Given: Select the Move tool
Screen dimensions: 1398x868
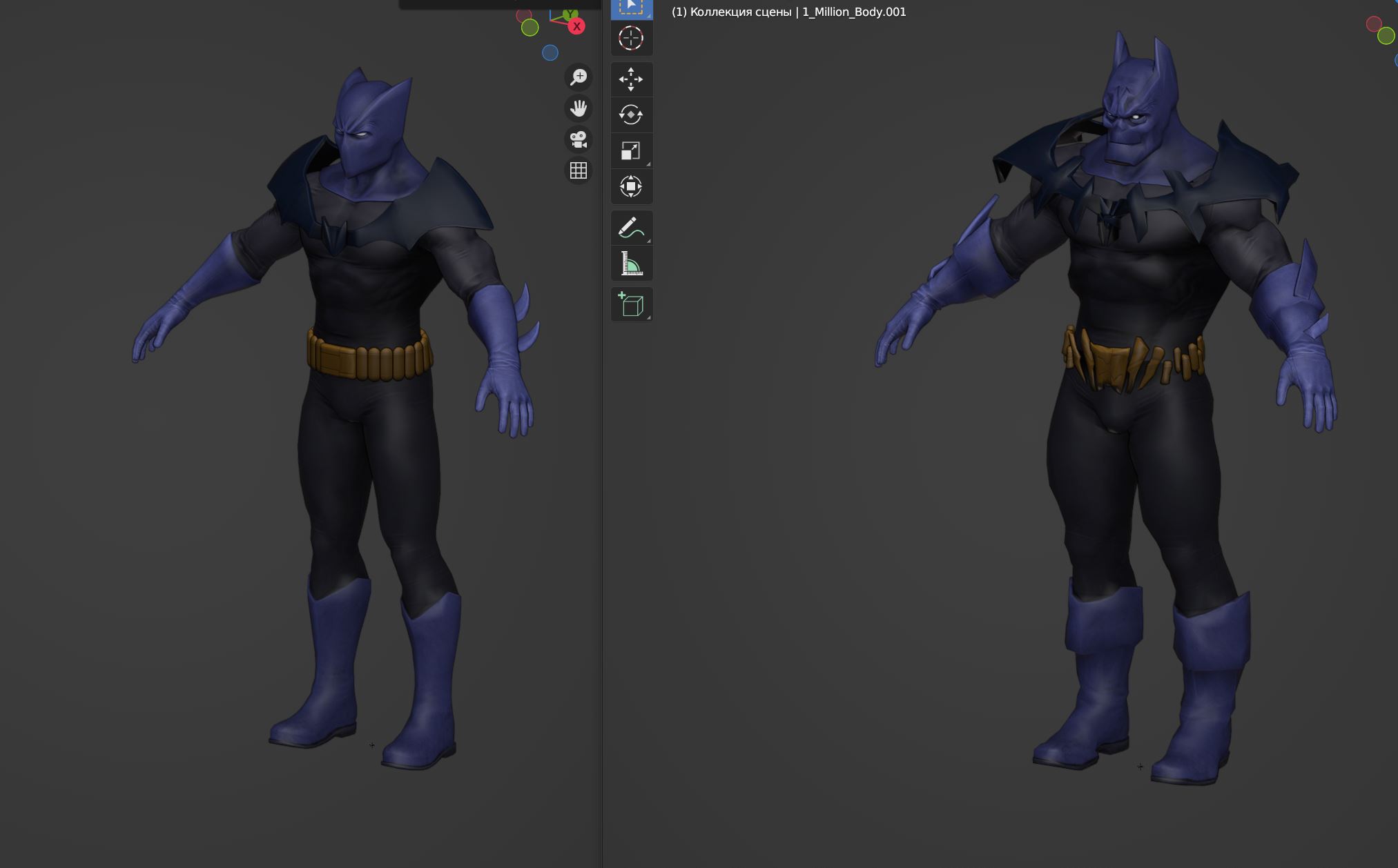Looking at the screenshot, I should click(631, 79).
